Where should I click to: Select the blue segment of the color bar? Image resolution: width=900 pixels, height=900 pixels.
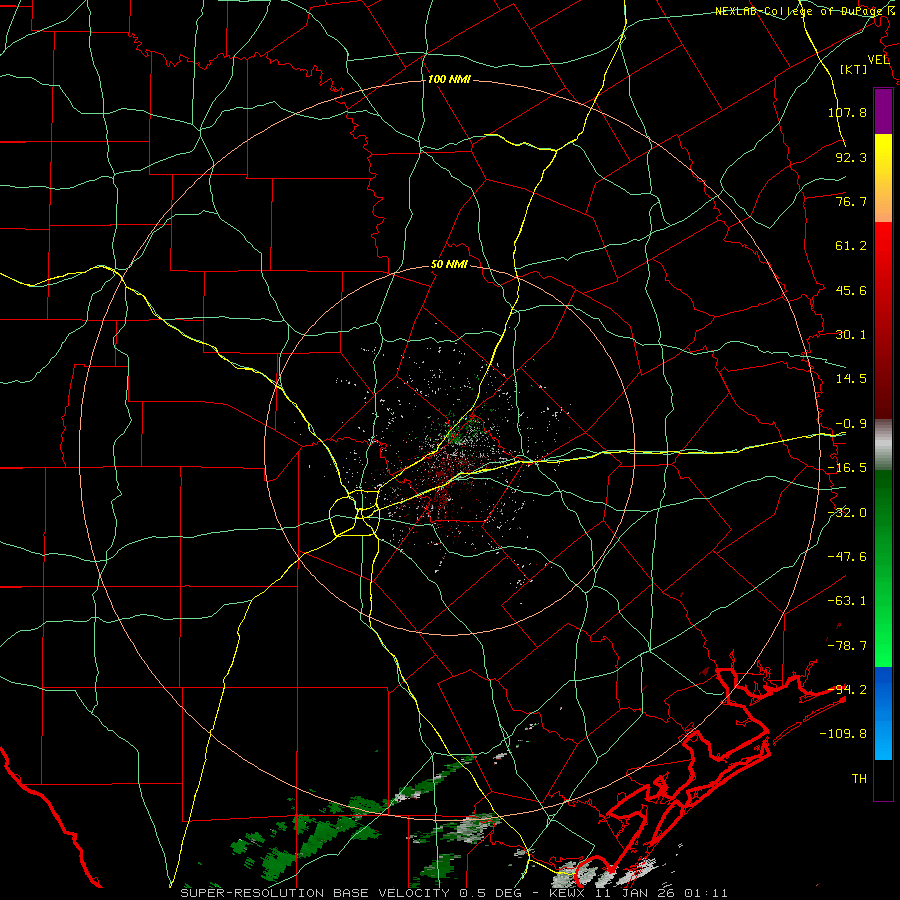pos(883,713)
